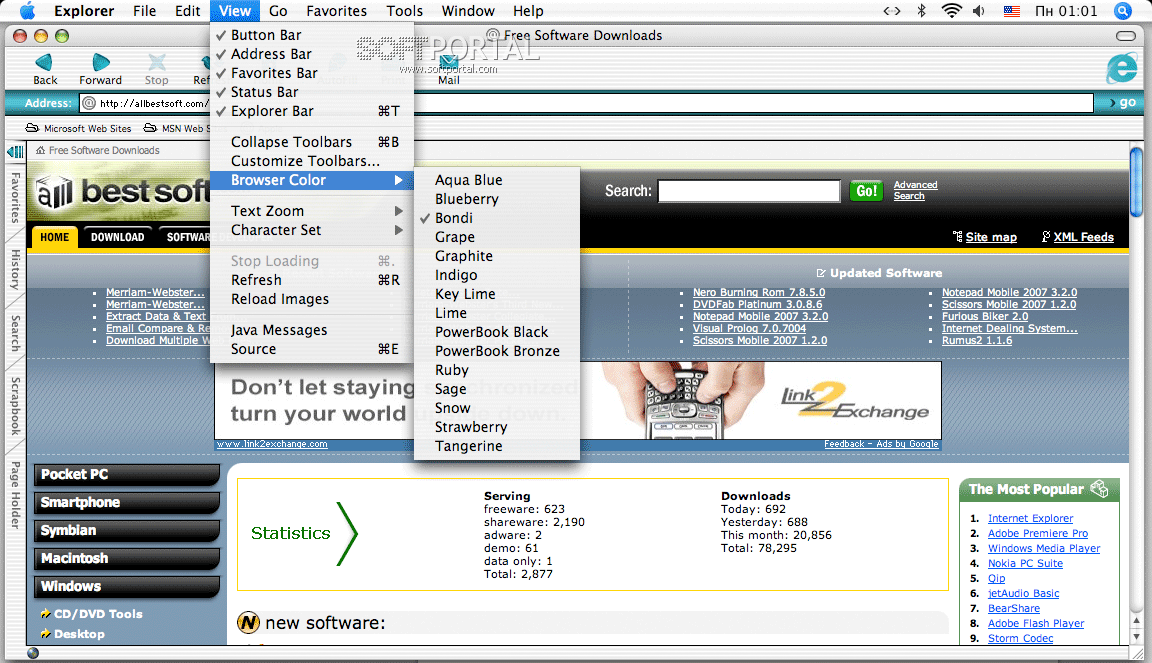Screen dimensions: 1152x663
Task: Open the Adobe Premiere Pro popular link
Action: [x=1037, y=533]
